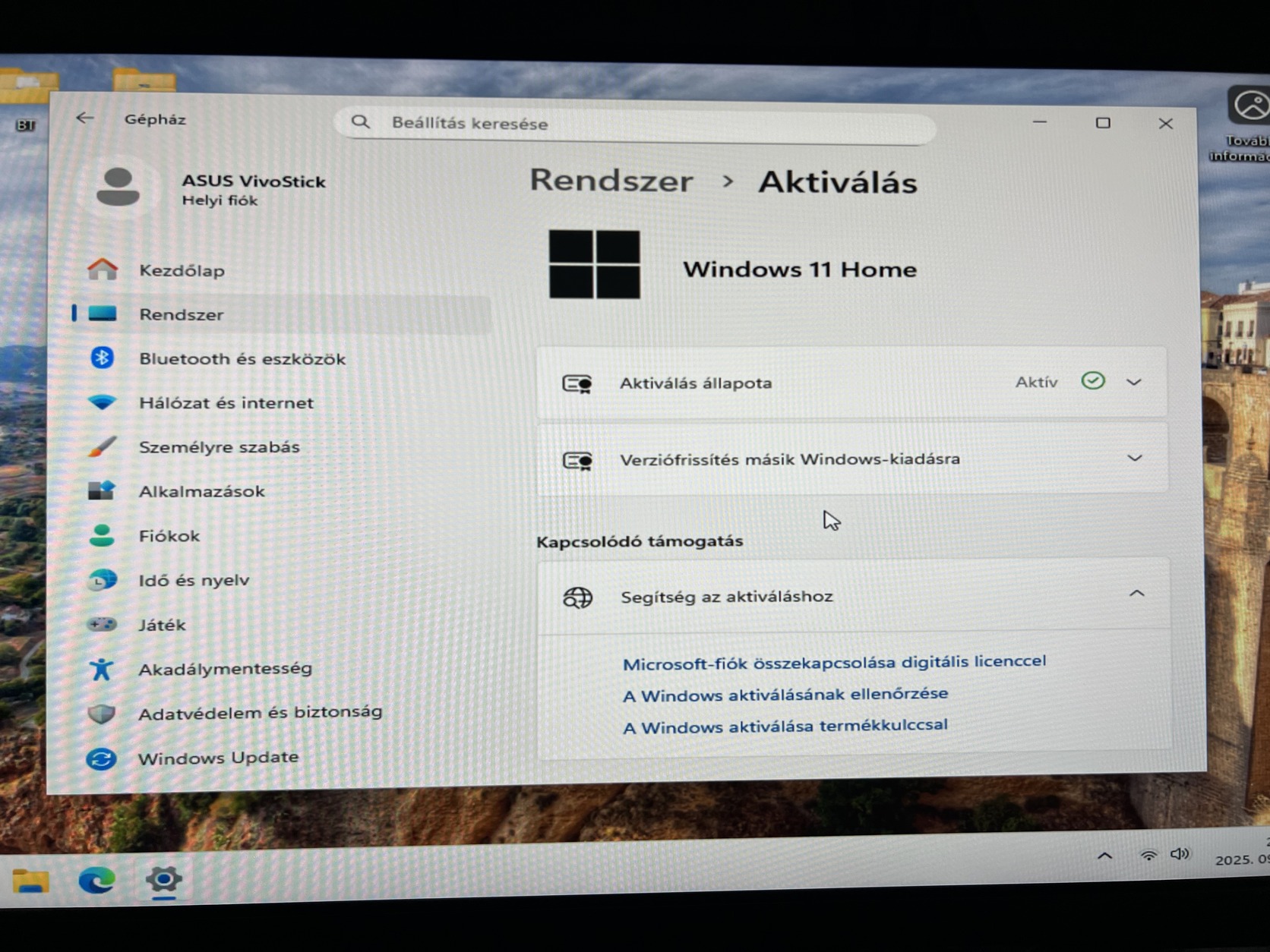Image resolution: width=1270 pixels, height=952 pixels.
Task: Click the globe help icon beside Segítség az aktiváláshoz
Action: click(x=577, y=597)
